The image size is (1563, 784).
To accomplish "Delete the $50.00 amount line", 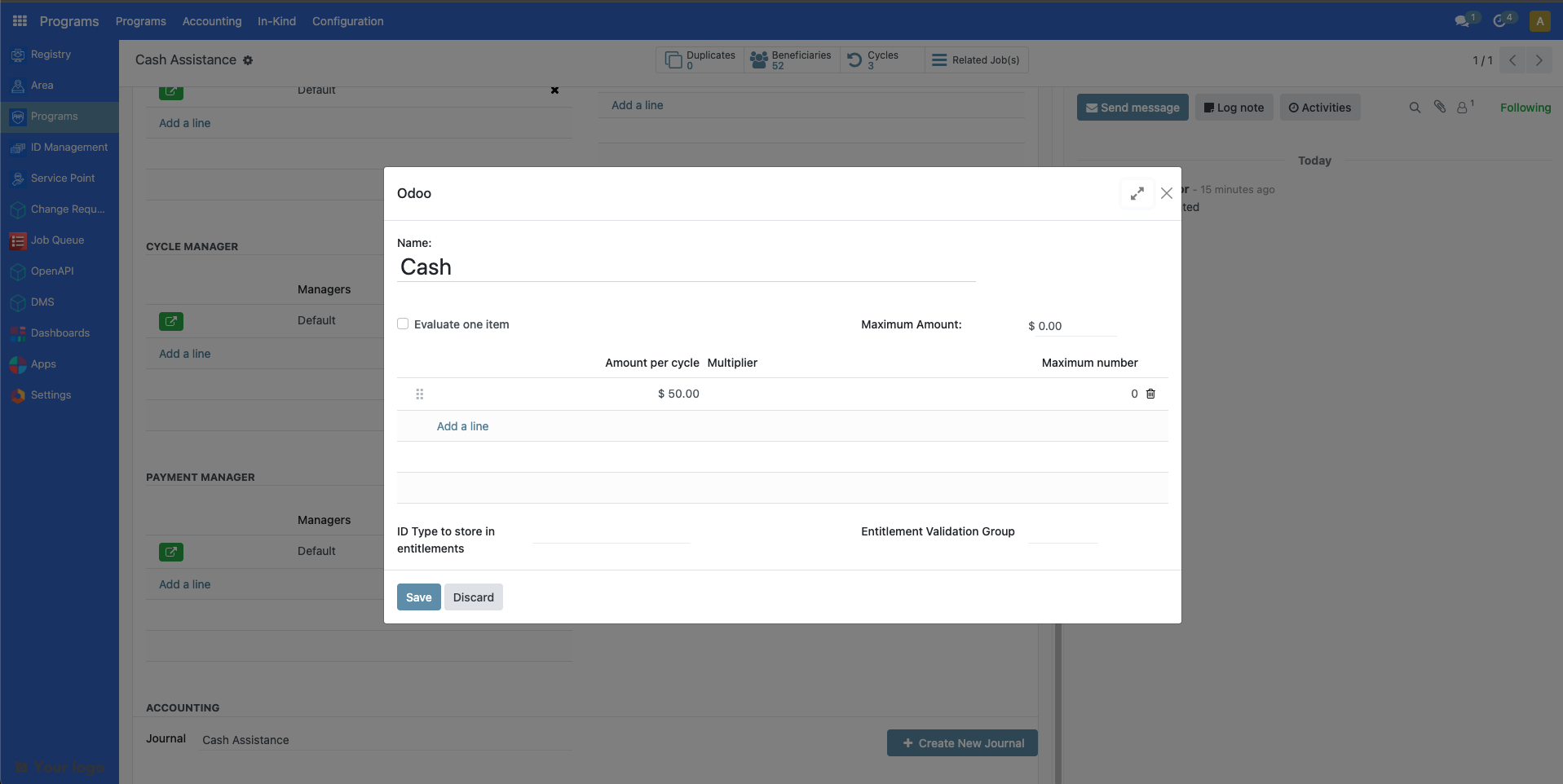I will (1150, 394).
